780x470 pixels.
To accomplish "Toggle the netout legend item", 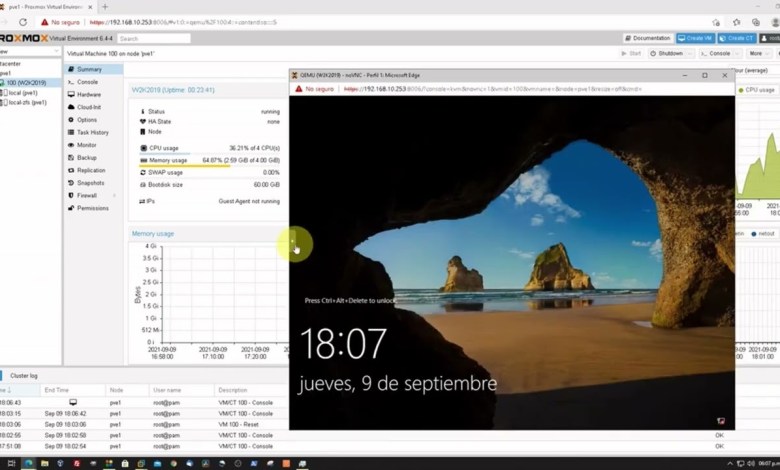I will (763, 233).
